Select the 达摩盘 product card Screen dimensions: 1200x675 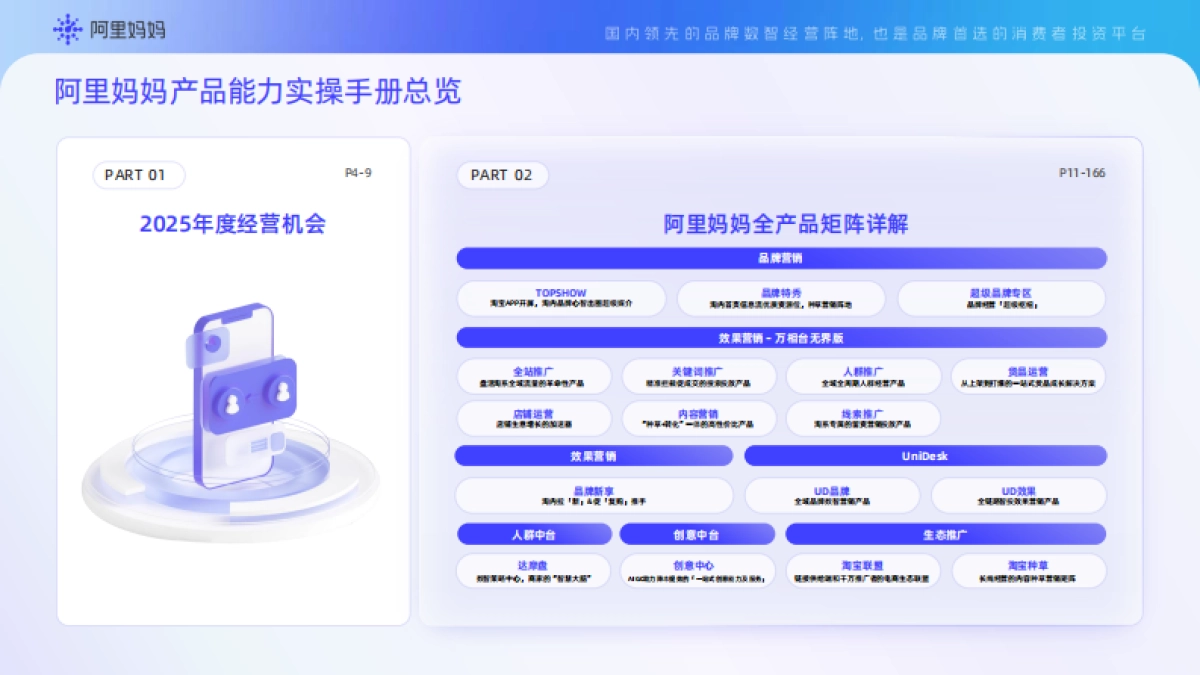(534, 570)
